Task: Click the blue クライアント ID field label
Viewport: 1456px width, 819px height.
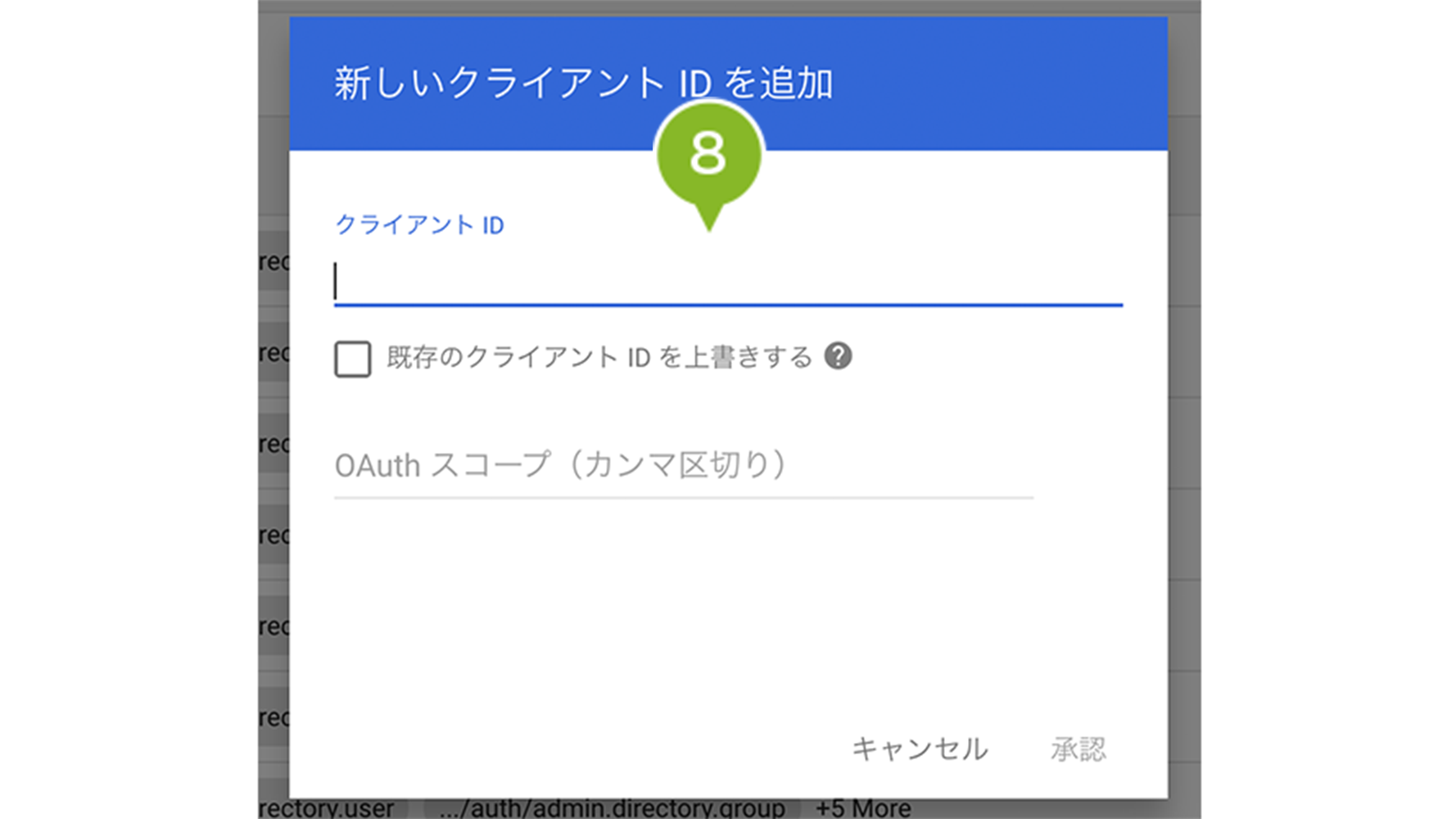Action: (419, 225)
